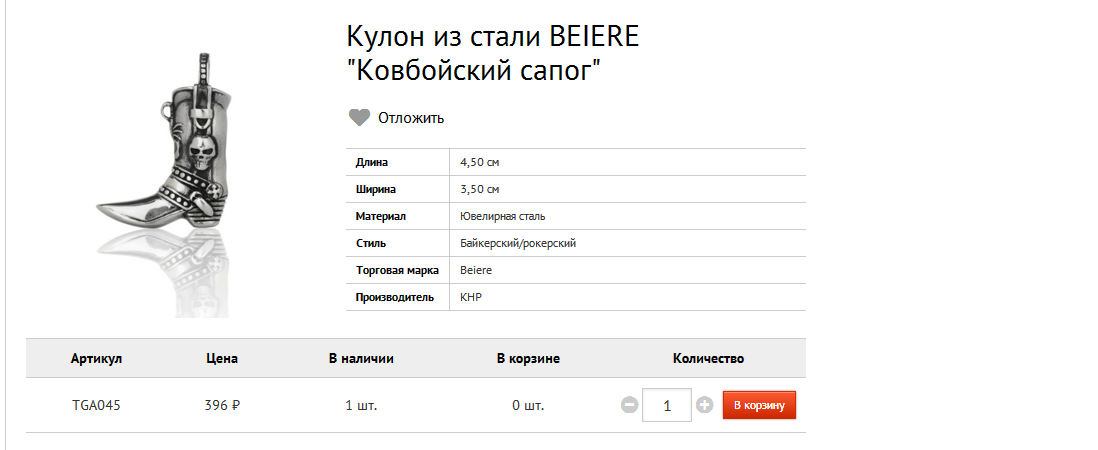Click the 'КНР' manufacturer value

471,297
